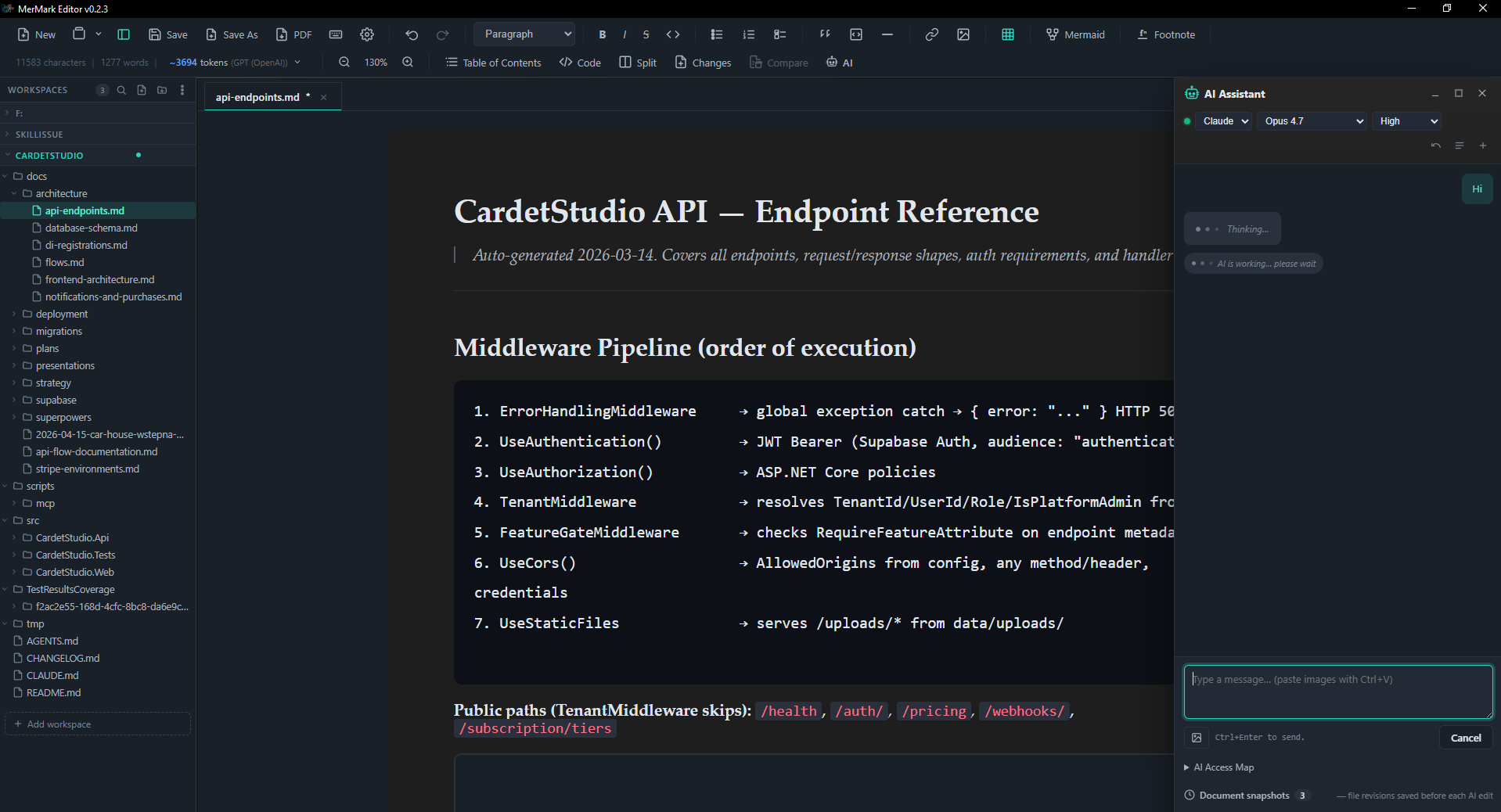Viewport: 1501px width, 812px height.
Task: Click the Cancel button in AI panel
Action: coord(1466,738)
